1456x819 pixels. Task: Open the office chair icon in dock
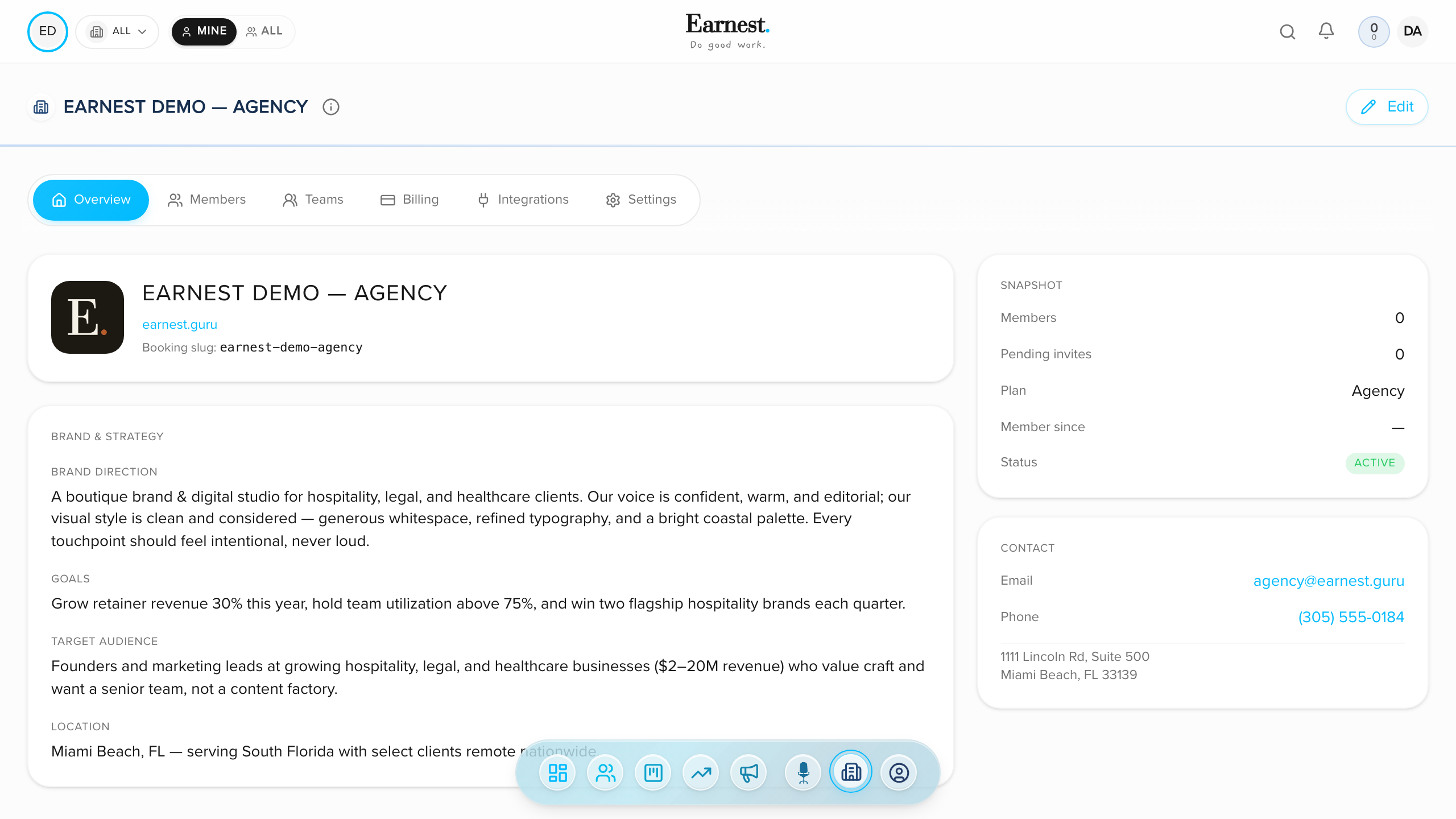point(803,773)
